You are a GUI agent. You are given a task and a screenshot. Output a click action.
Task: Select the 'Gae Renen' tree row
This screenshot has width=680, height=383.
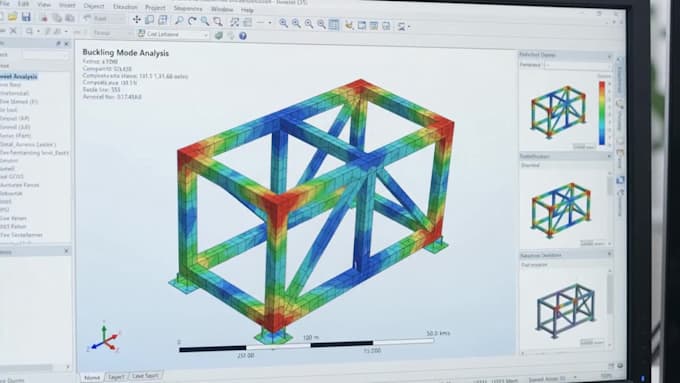pos(13,218)
